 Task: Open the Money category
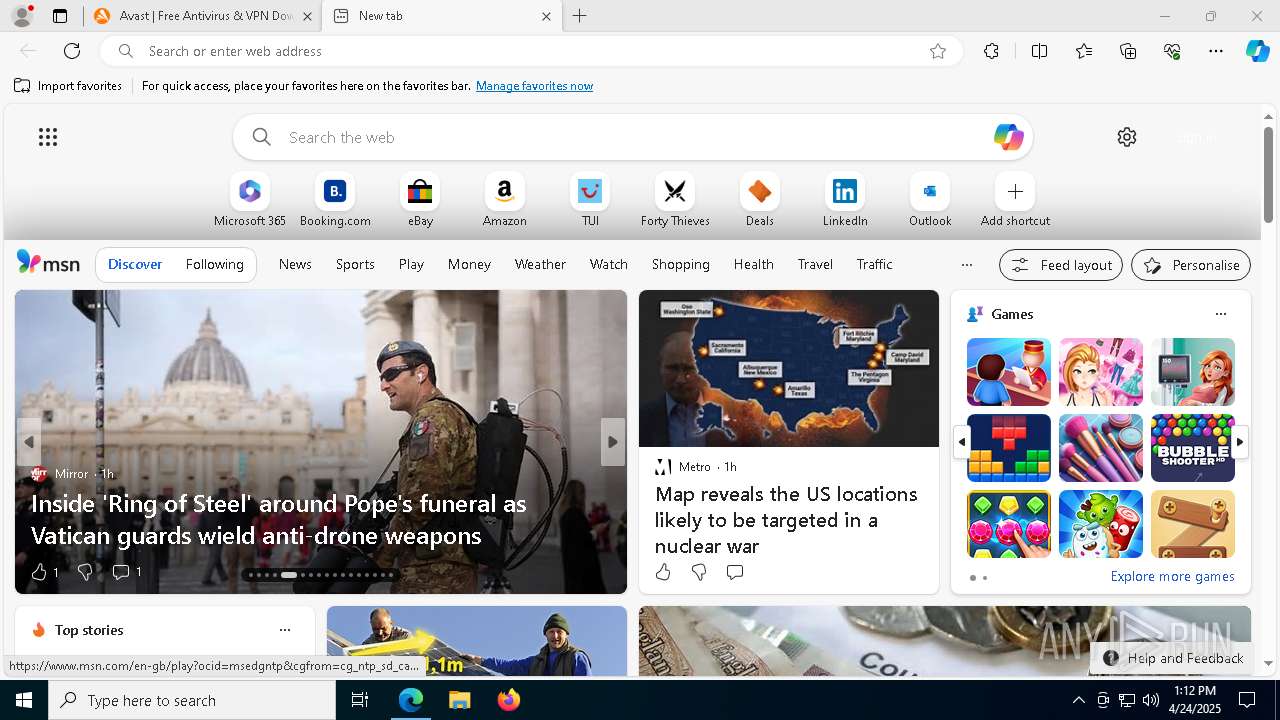(x=469, y=264)
